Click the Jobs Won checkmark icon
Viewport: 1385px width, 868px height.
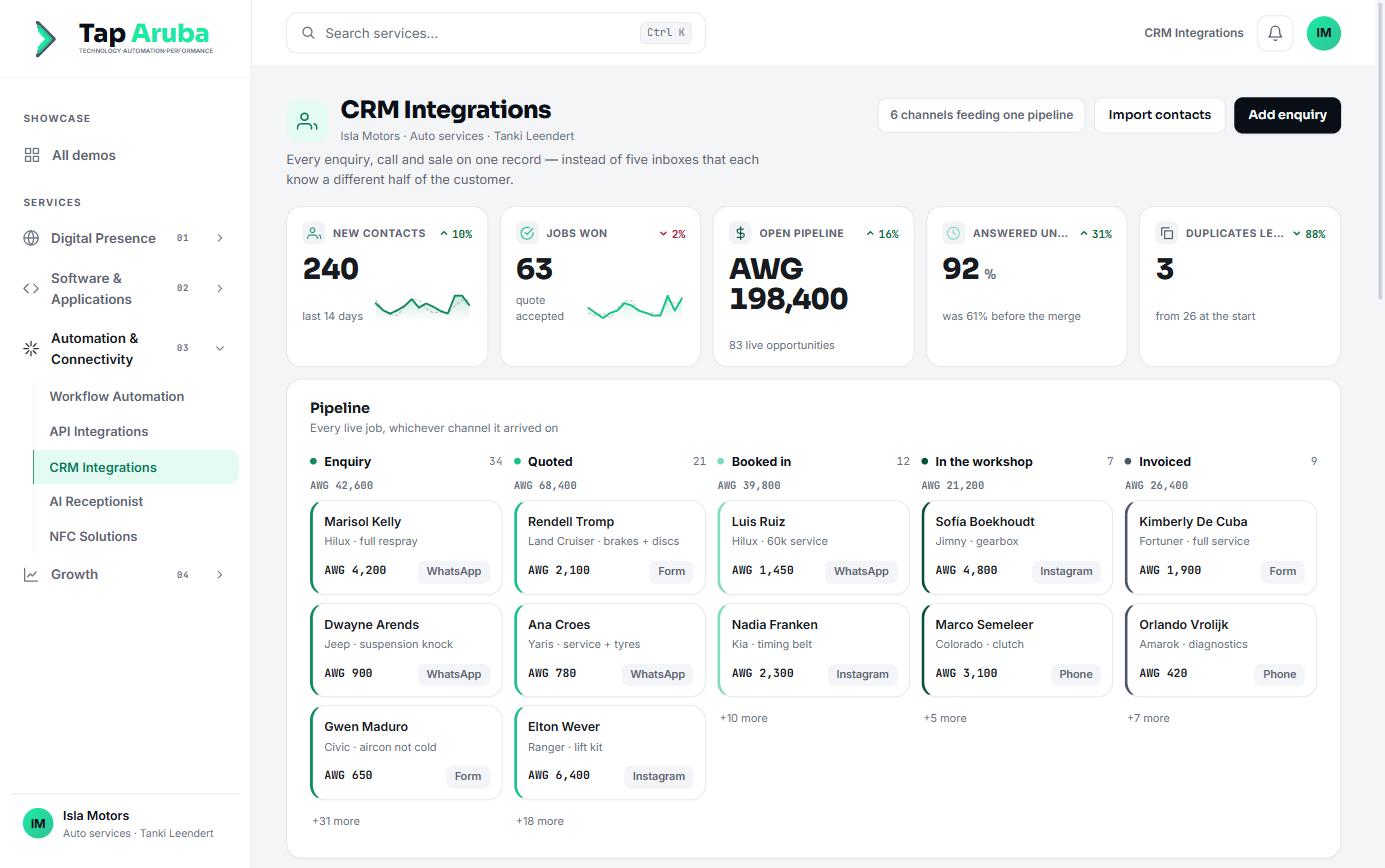click(x=527, y=233)
